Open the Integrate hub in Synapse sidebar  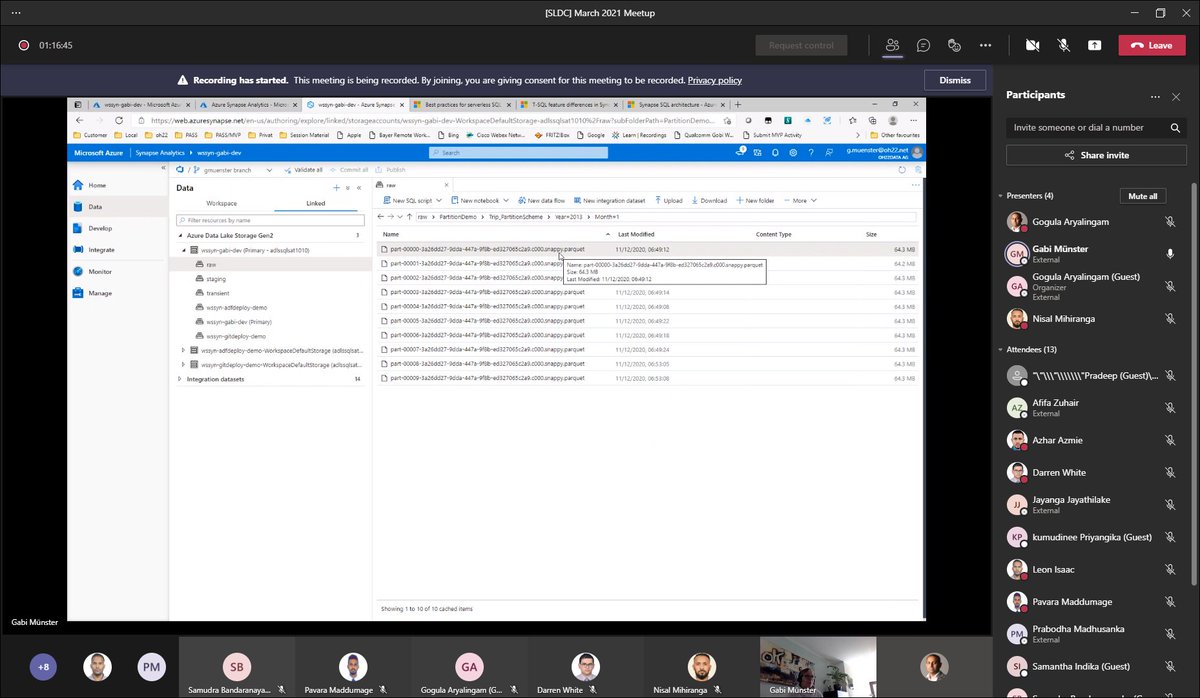101,250
